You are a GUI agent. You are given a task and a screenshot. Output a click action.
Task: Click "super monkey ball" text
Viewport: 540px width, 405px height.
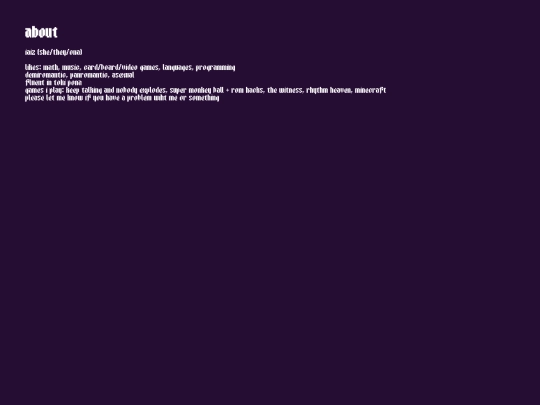197,91
